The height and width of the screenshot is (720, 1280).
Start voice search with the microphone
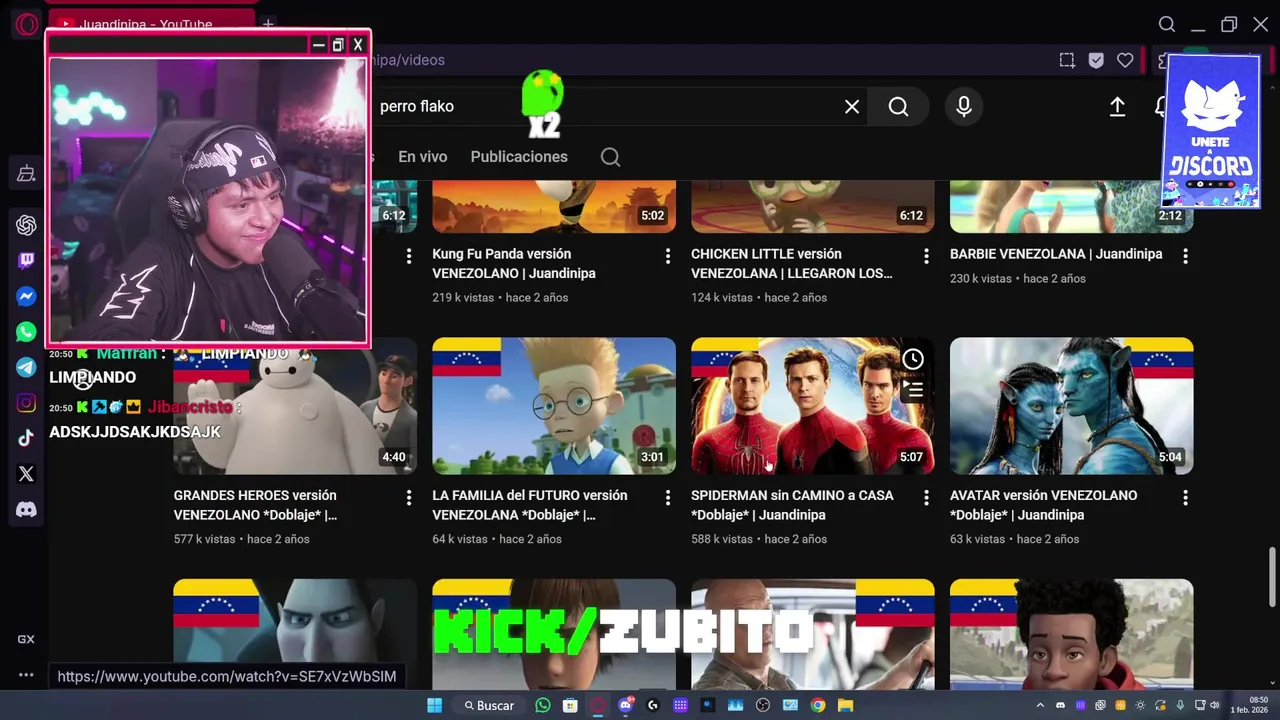(964, 106)
